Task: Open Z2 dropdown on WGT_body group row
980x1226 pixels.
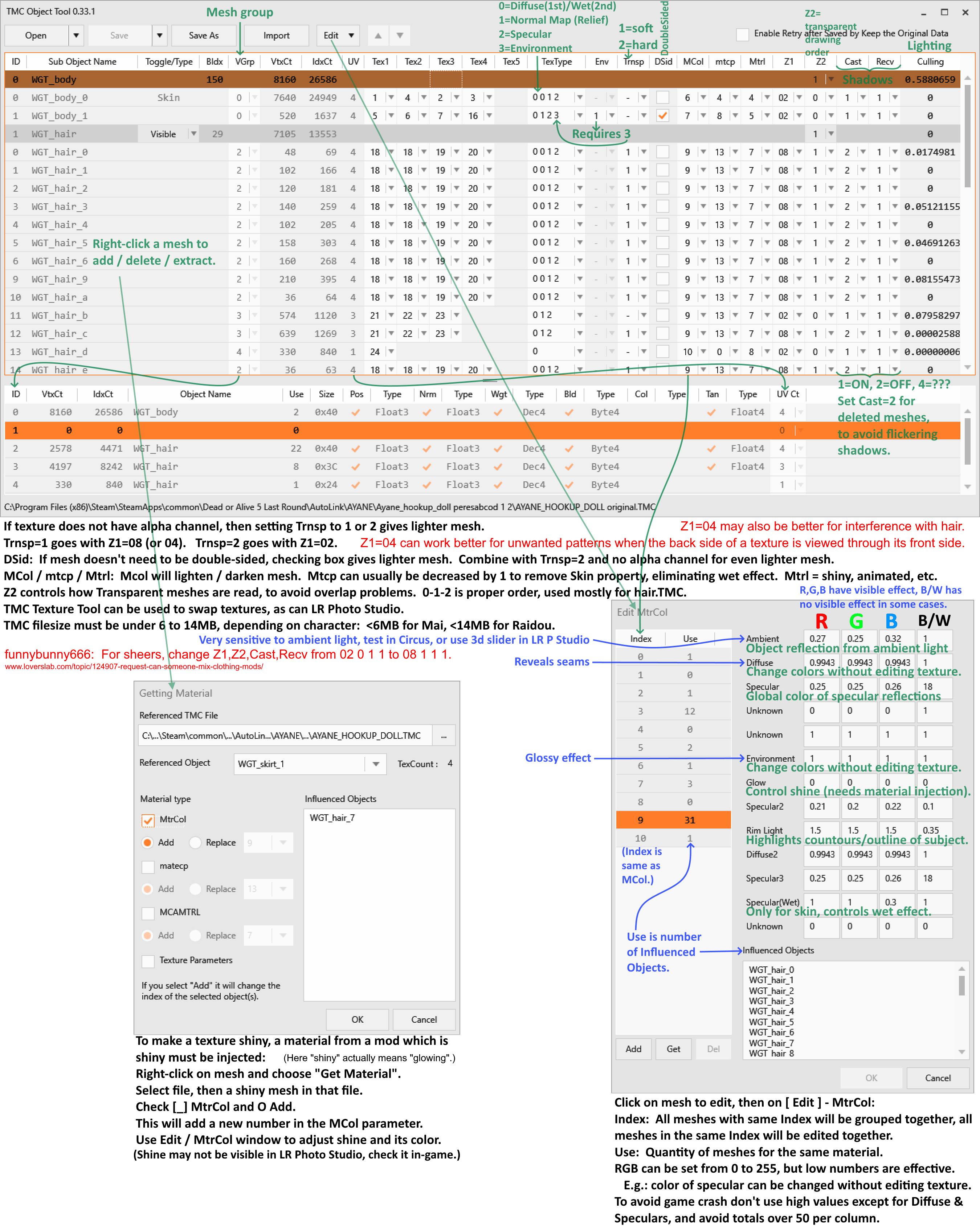Action: point(831,80)
